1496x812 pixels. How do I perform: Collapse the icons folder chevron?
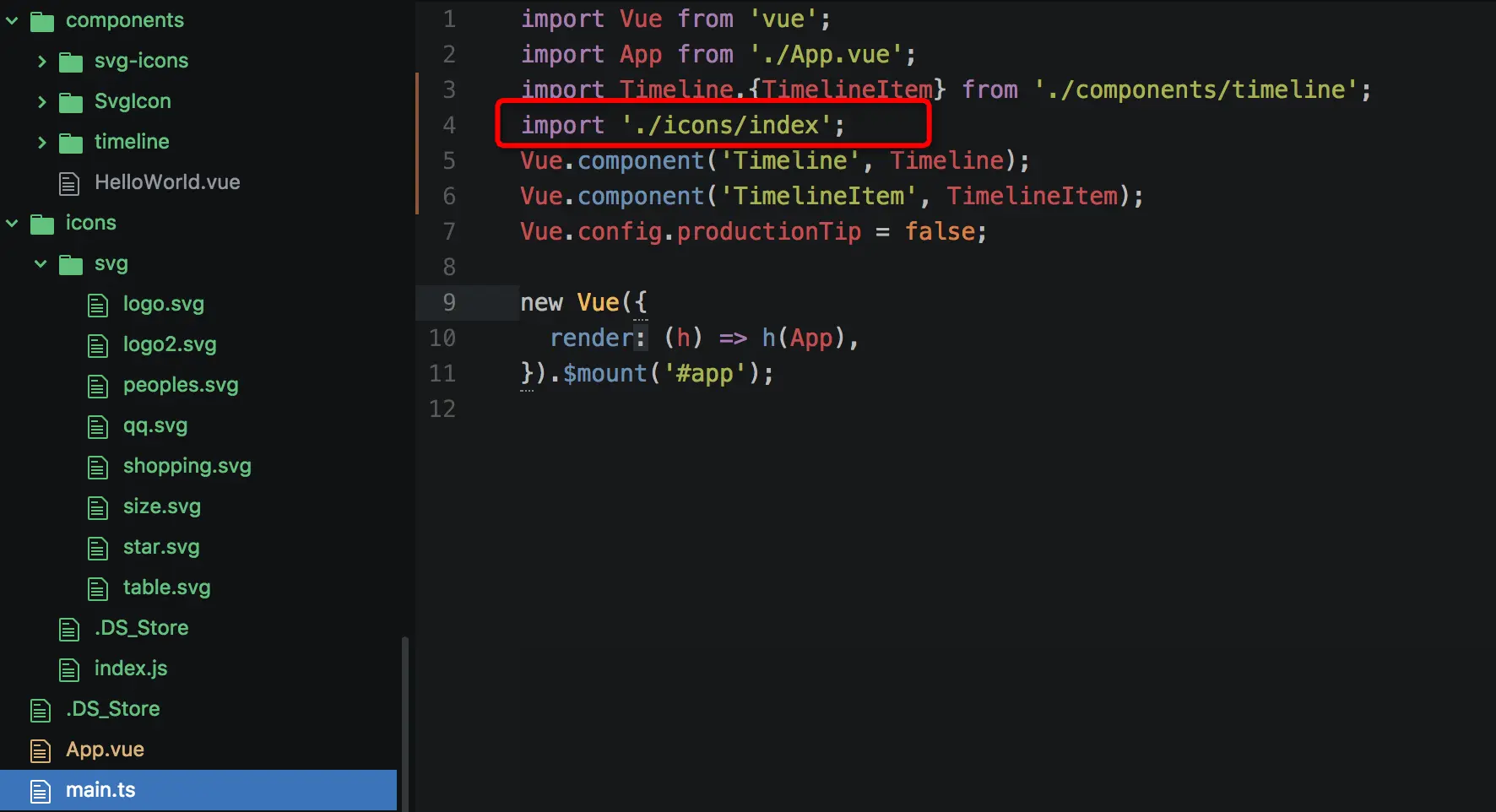(13, 223)
